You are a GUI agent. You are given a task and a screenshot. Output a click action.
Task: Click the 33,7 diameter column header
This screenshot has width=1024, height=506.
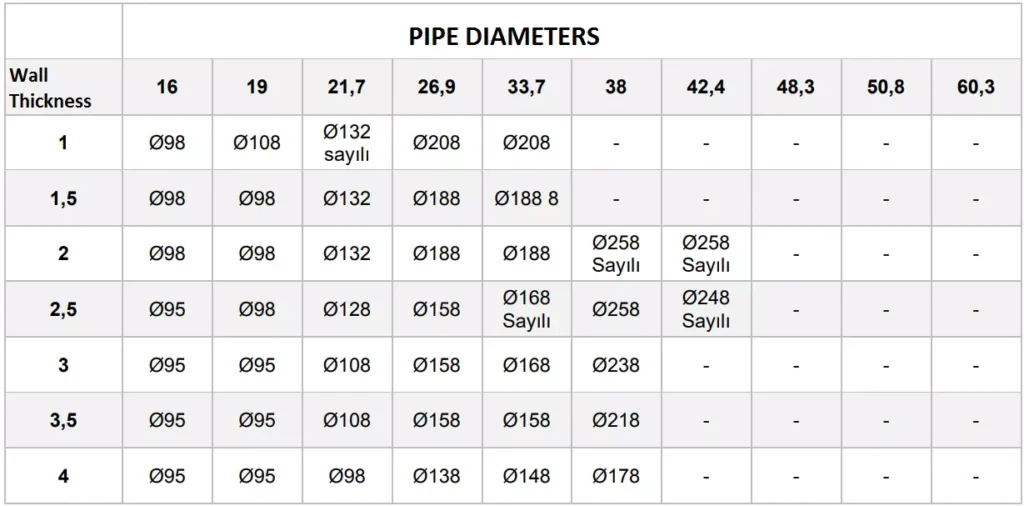[x=527, y=87]
